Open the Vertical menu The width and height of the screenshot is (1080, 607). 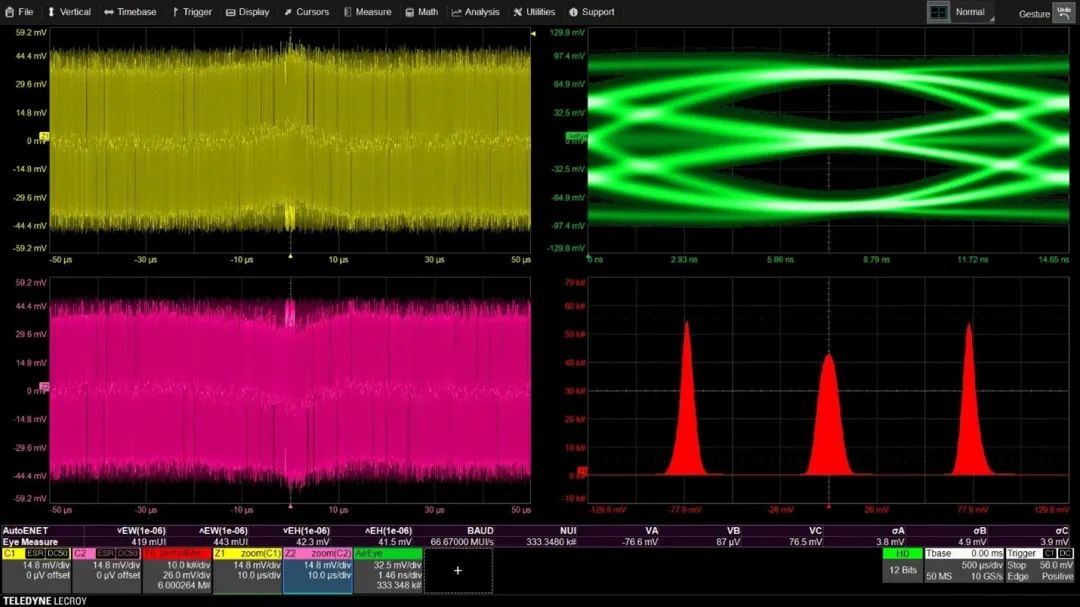69,12
